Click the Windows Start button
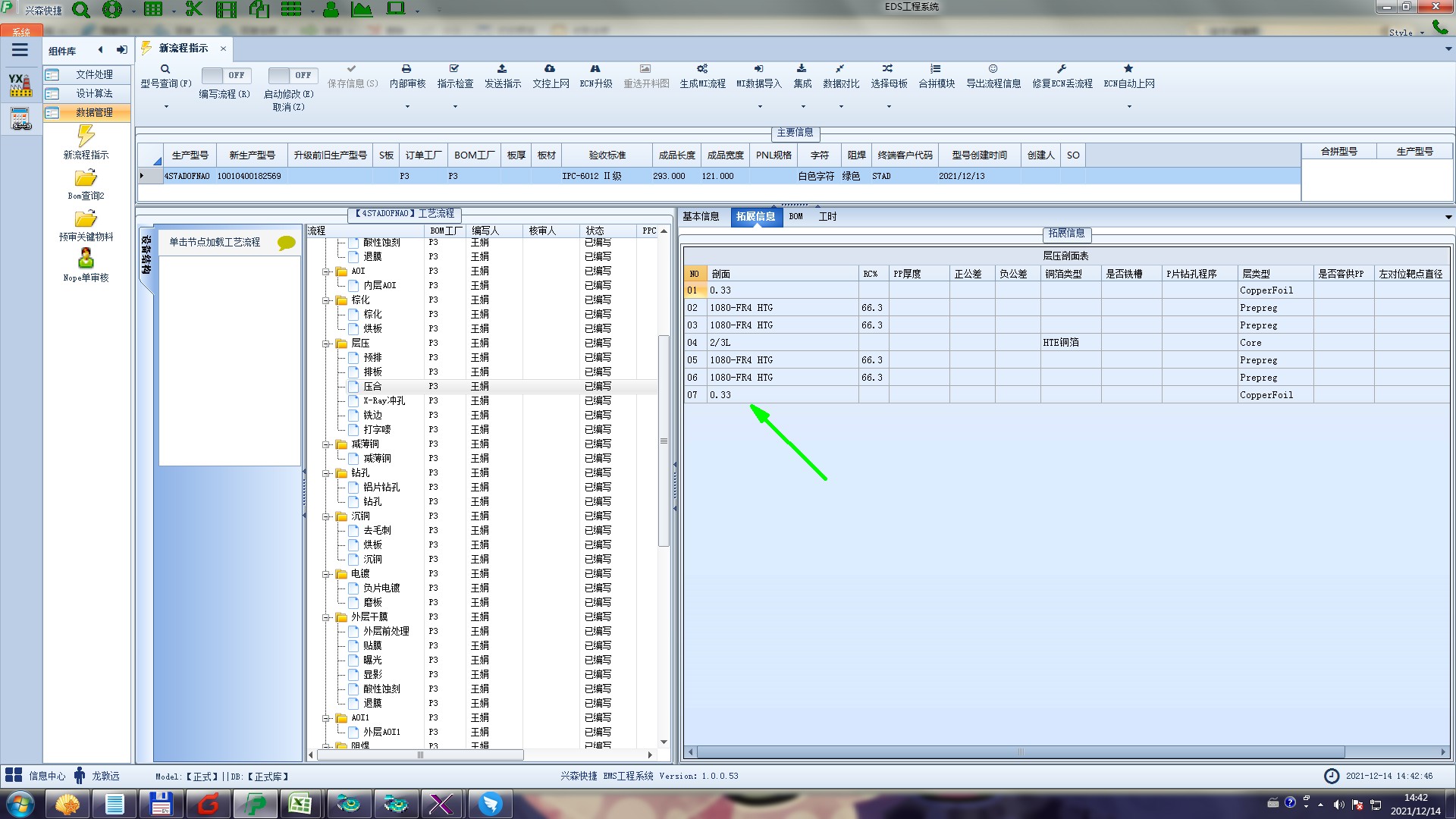The width and height of the screenshot is (1456, 819). [20, 804]
